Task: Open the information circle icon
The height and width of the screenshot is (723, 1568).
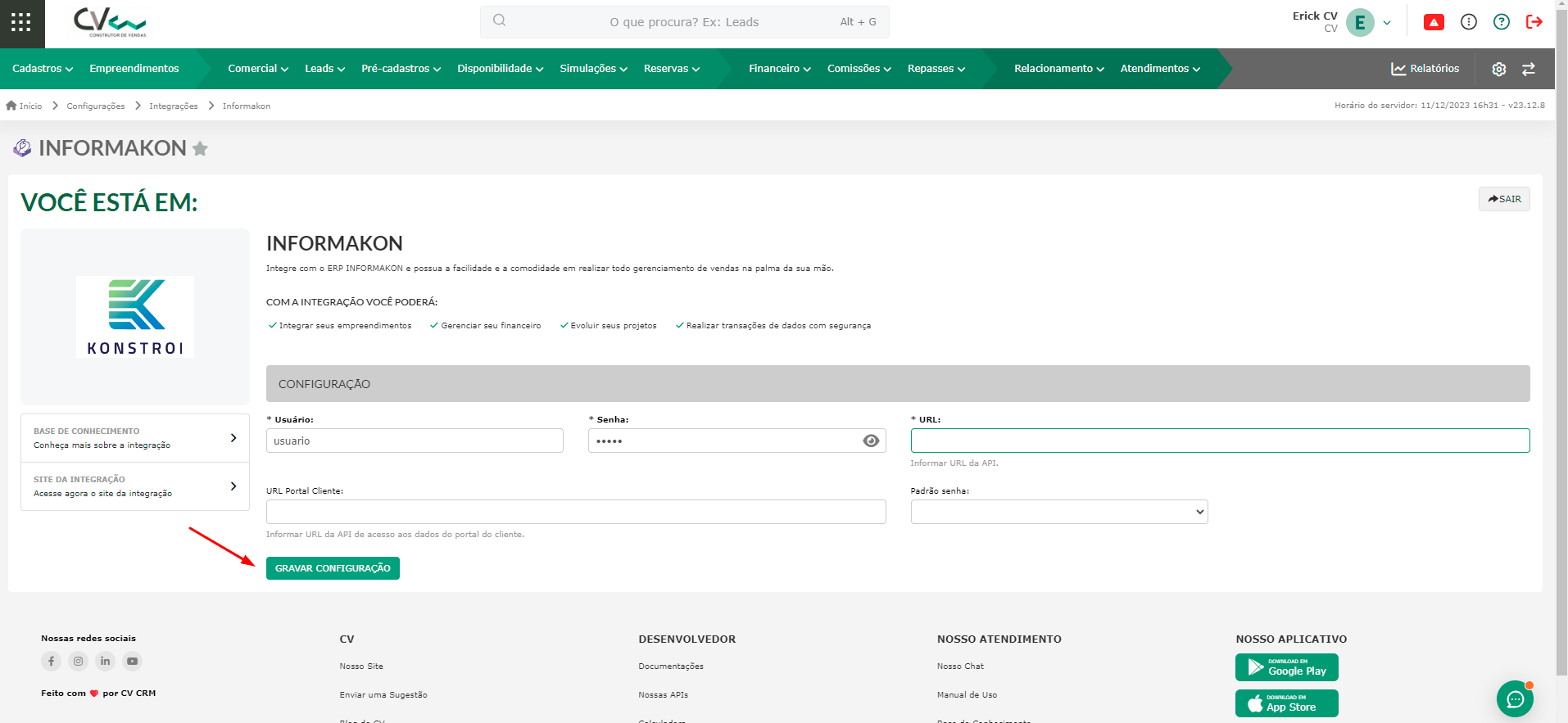Action: coord(1469,22)
